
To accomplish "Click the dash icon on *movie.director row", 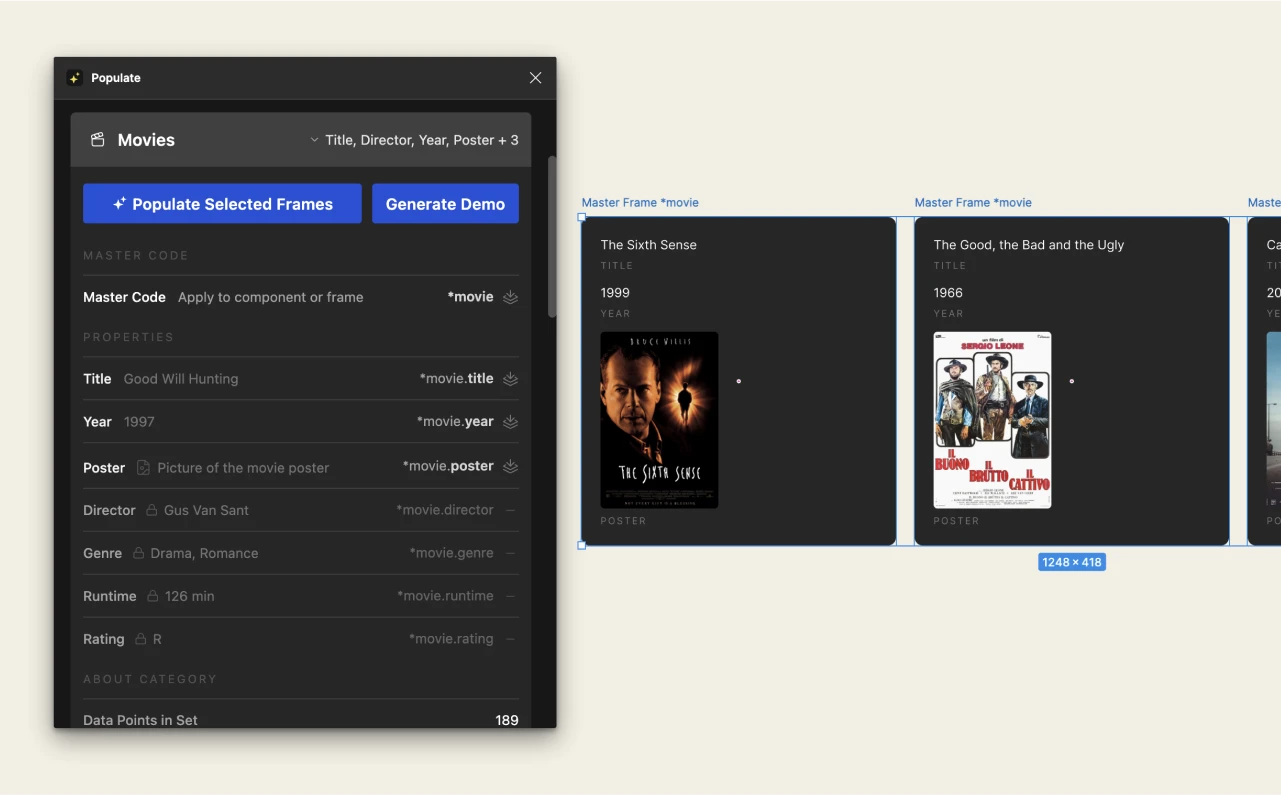I will tap(510, 510).
